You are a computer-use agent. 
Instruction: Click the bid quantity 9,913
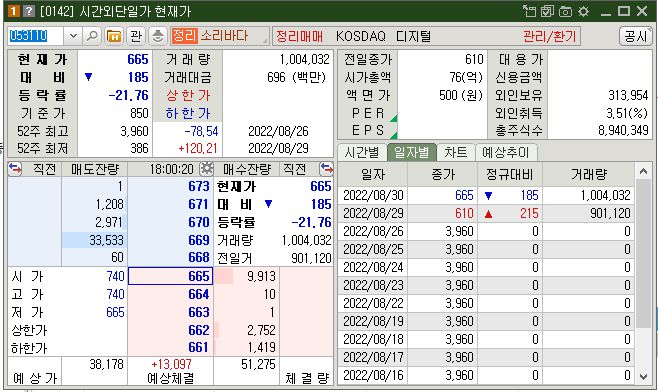261,276
